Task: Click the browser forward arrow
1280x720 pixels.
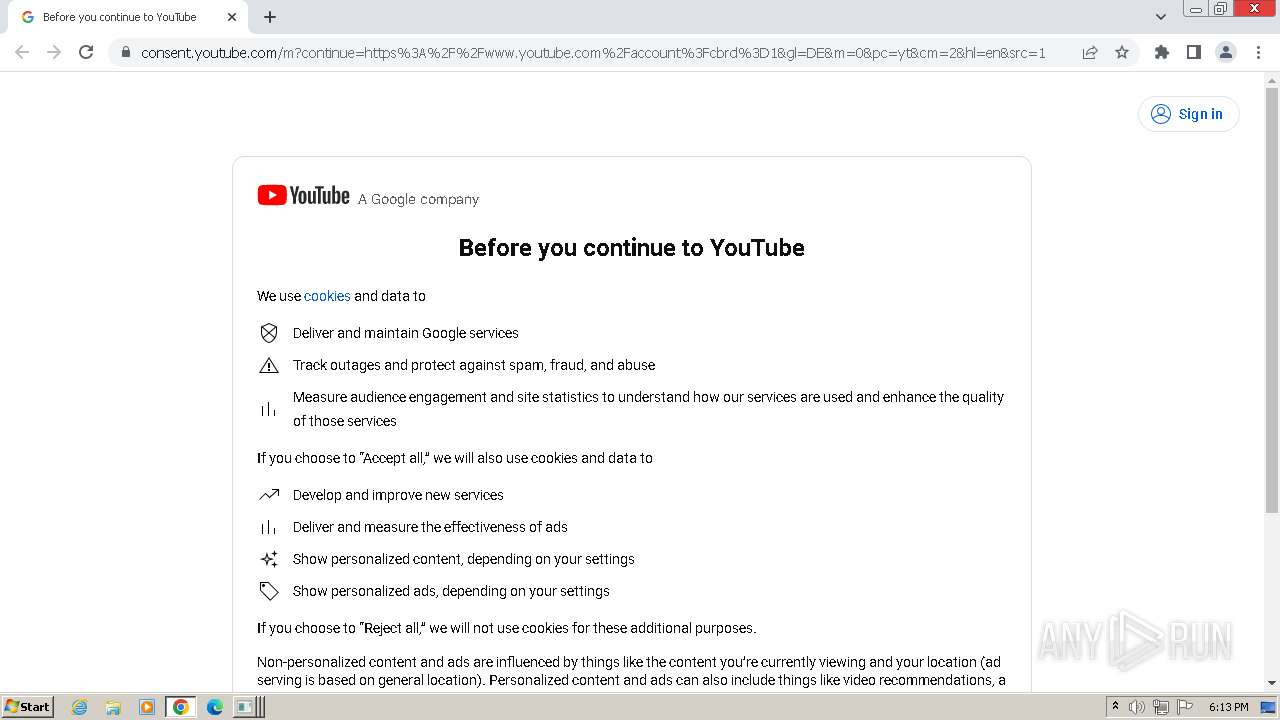Action: (x=54, y=52)
